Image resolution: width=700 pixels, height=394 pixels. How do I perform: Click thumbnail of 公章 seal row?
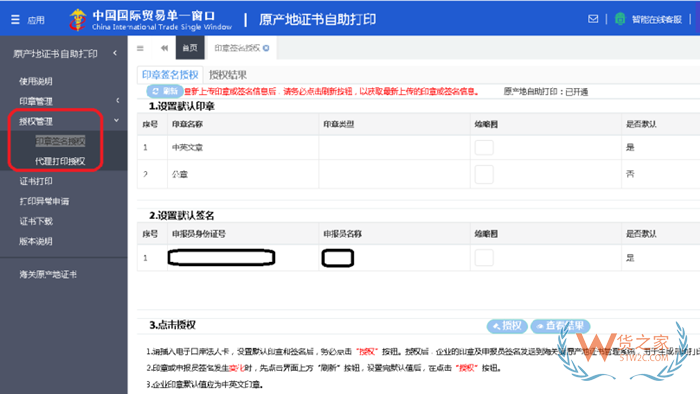pos(484,174)
